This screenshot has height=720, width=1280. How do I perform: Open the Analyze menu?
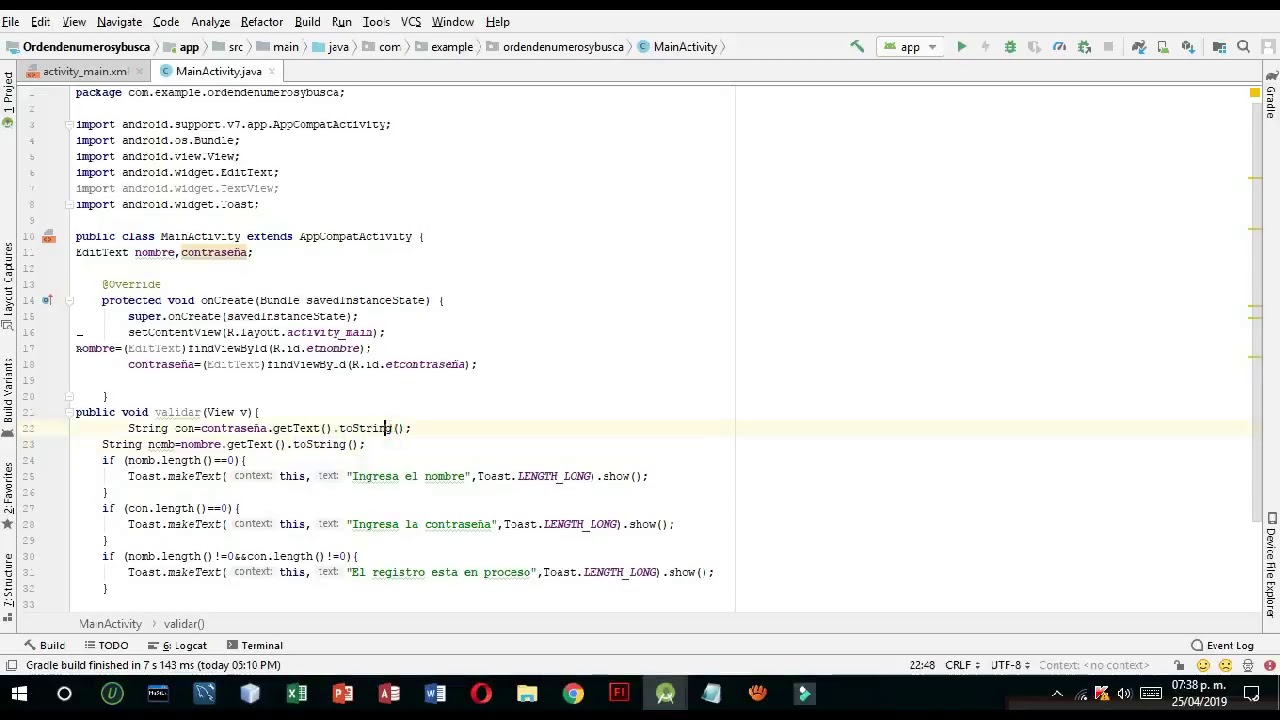210,22
